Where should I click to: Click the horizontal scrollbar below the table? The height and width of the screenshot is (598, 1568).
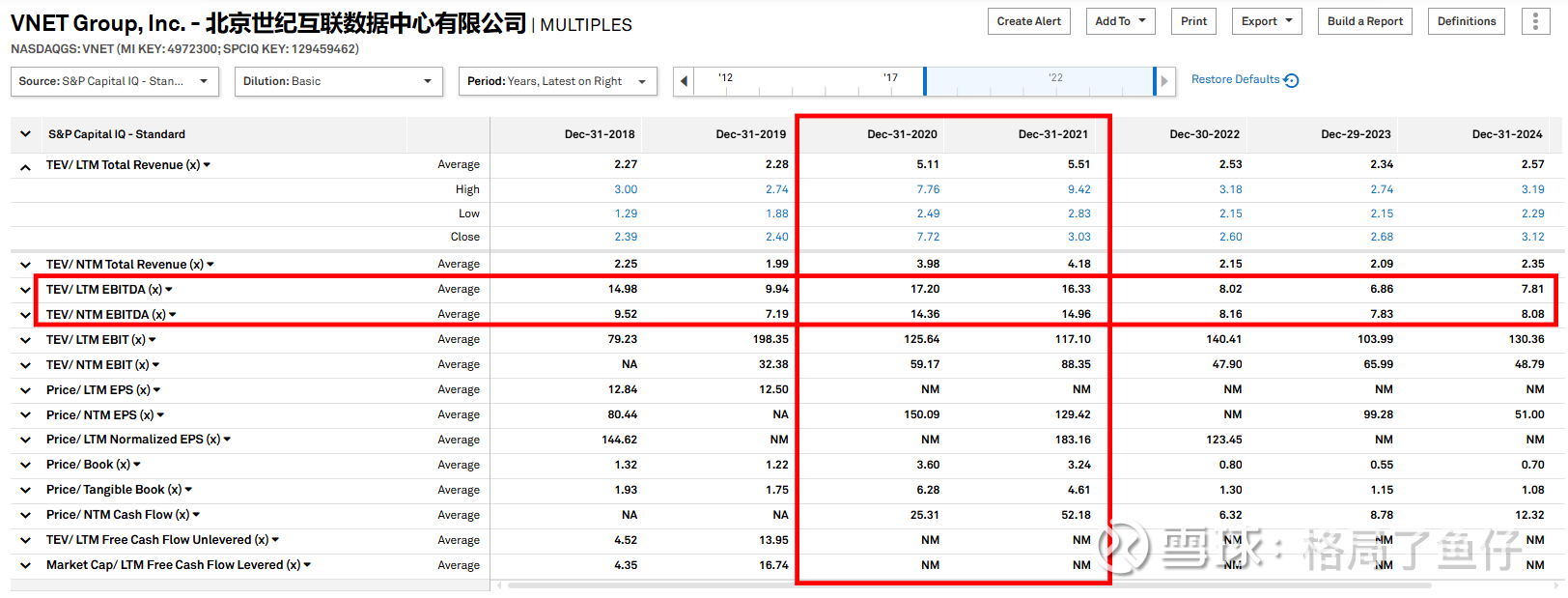click(969, 585)
